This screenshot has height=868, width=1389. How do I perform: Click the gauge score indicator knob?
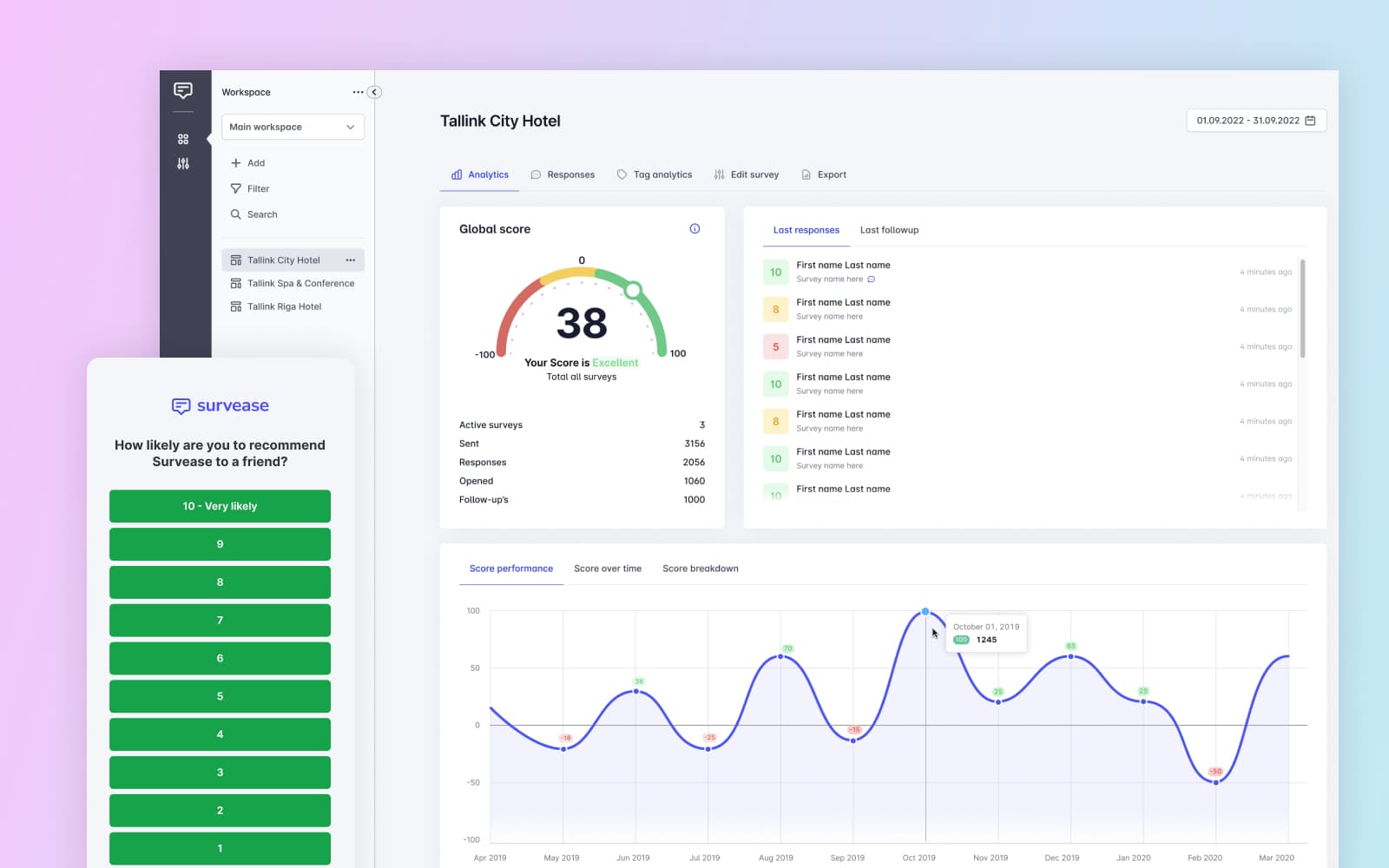coord(634,290)
